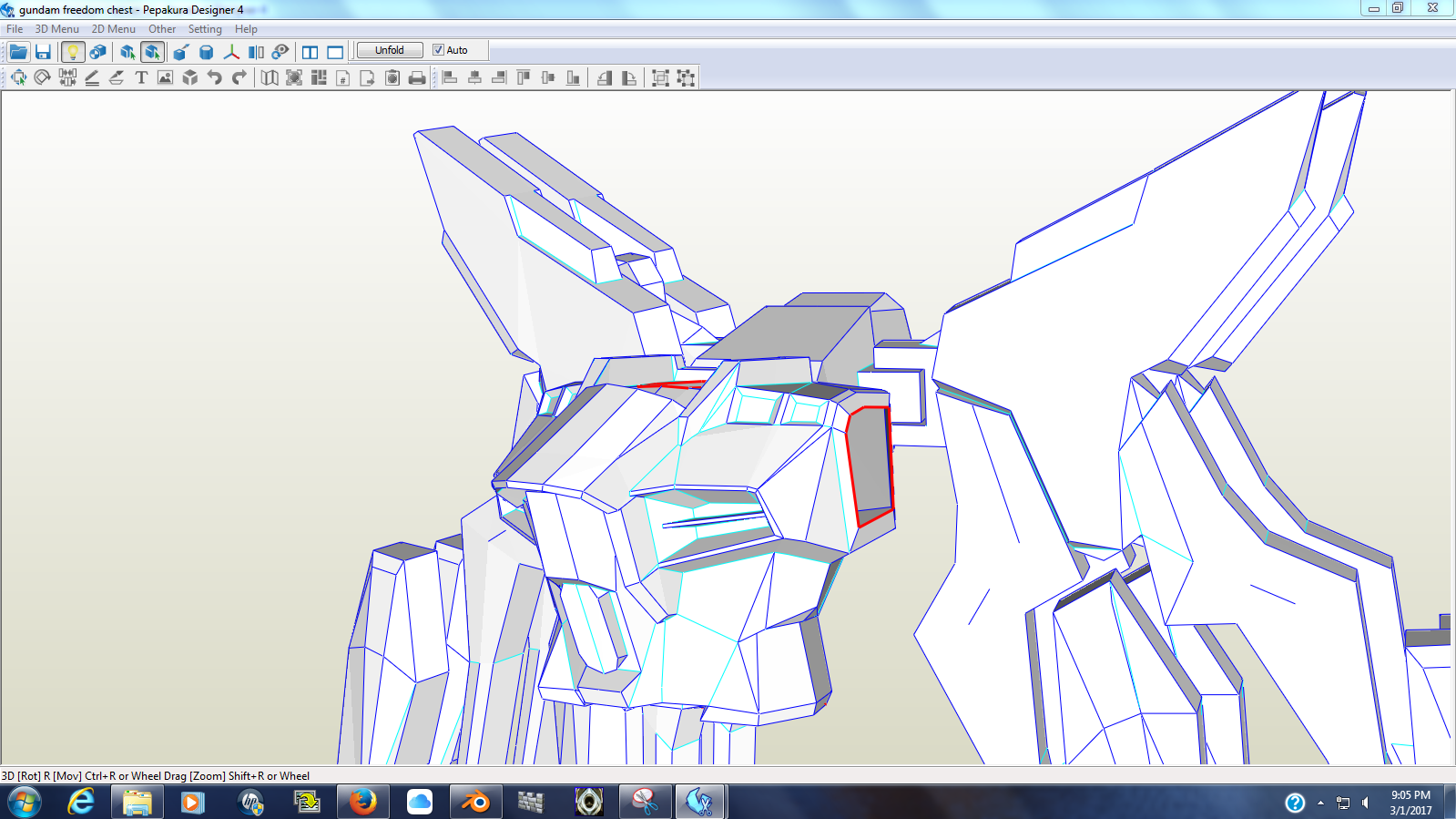Align parts to left edge
1456x819 pixels.
pyautogui.click(x=450, y=77)
